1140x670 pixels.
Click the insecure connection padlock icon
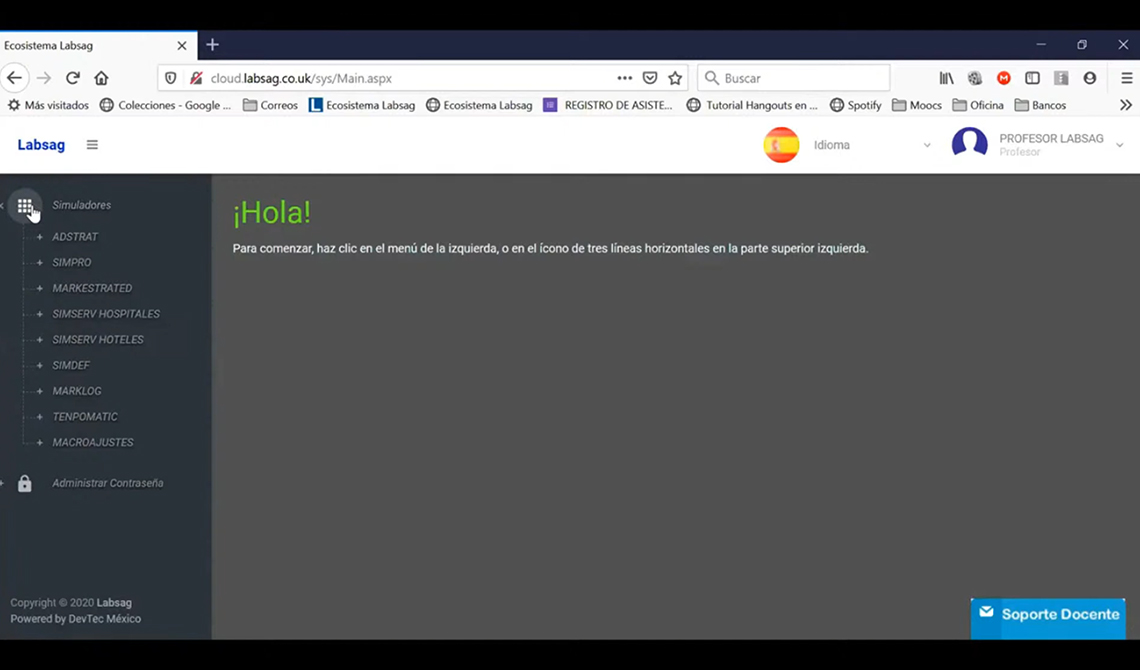[196, 78]
